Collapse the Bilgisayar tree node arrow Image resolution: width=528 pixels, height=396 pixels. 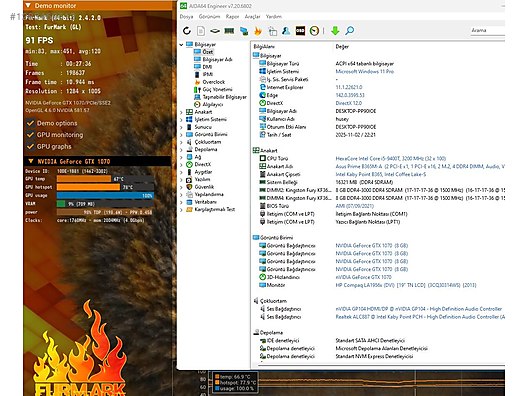[x=181, y=44]
